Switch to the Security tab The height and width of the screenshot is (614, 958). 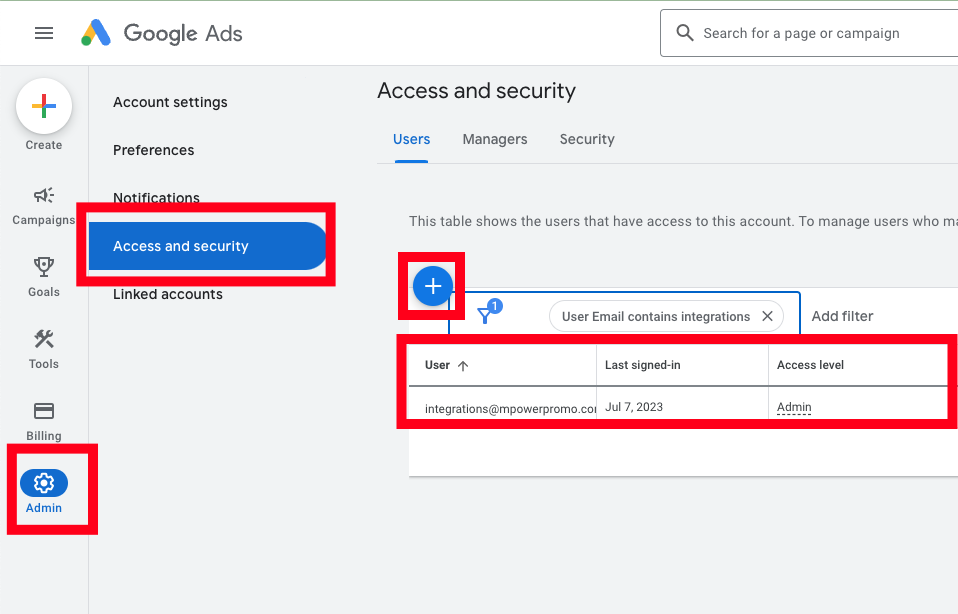[x=587, y=139]
